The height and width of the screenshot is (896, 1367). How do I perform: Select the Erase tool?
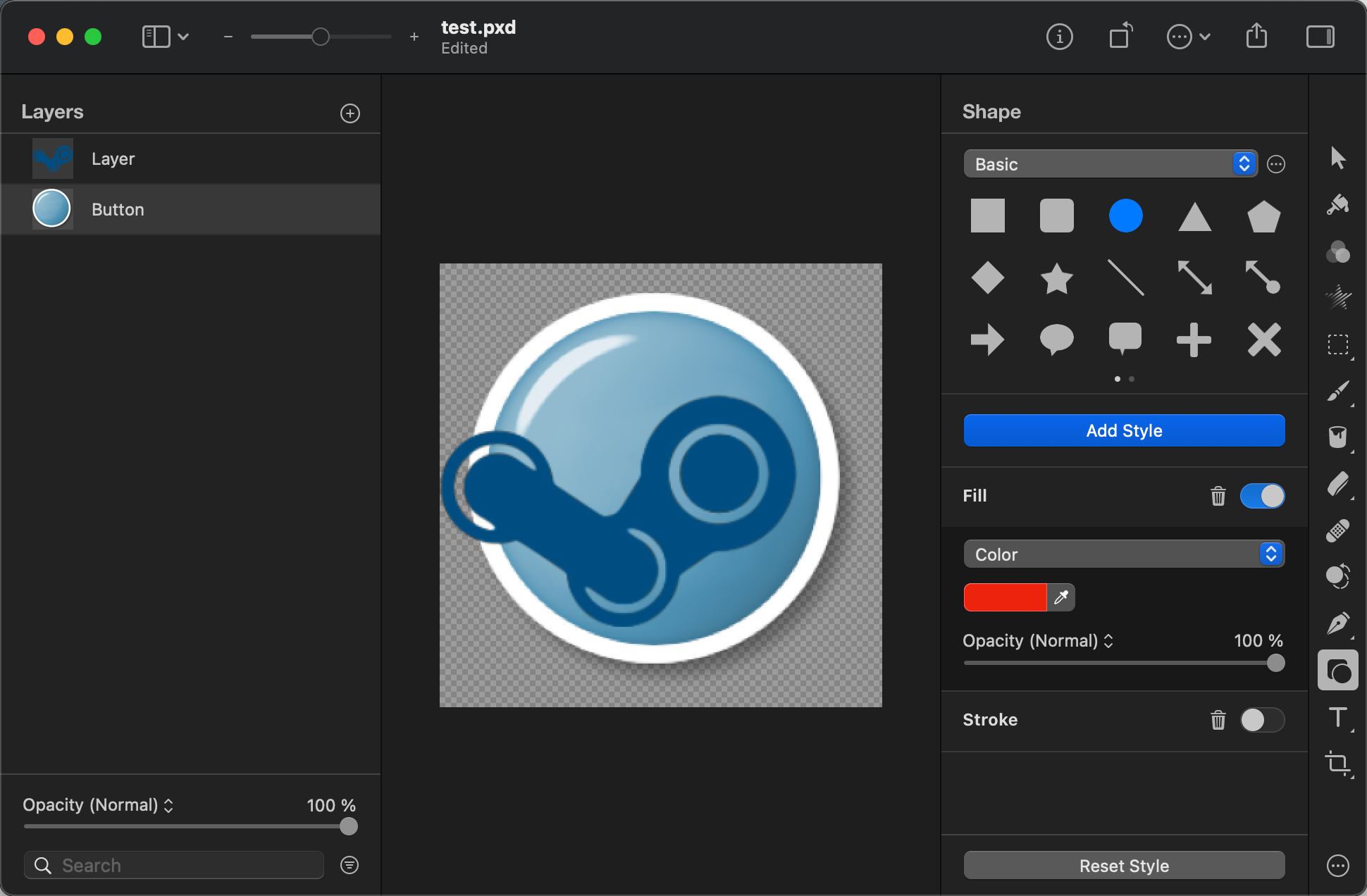coord(1337,484)
